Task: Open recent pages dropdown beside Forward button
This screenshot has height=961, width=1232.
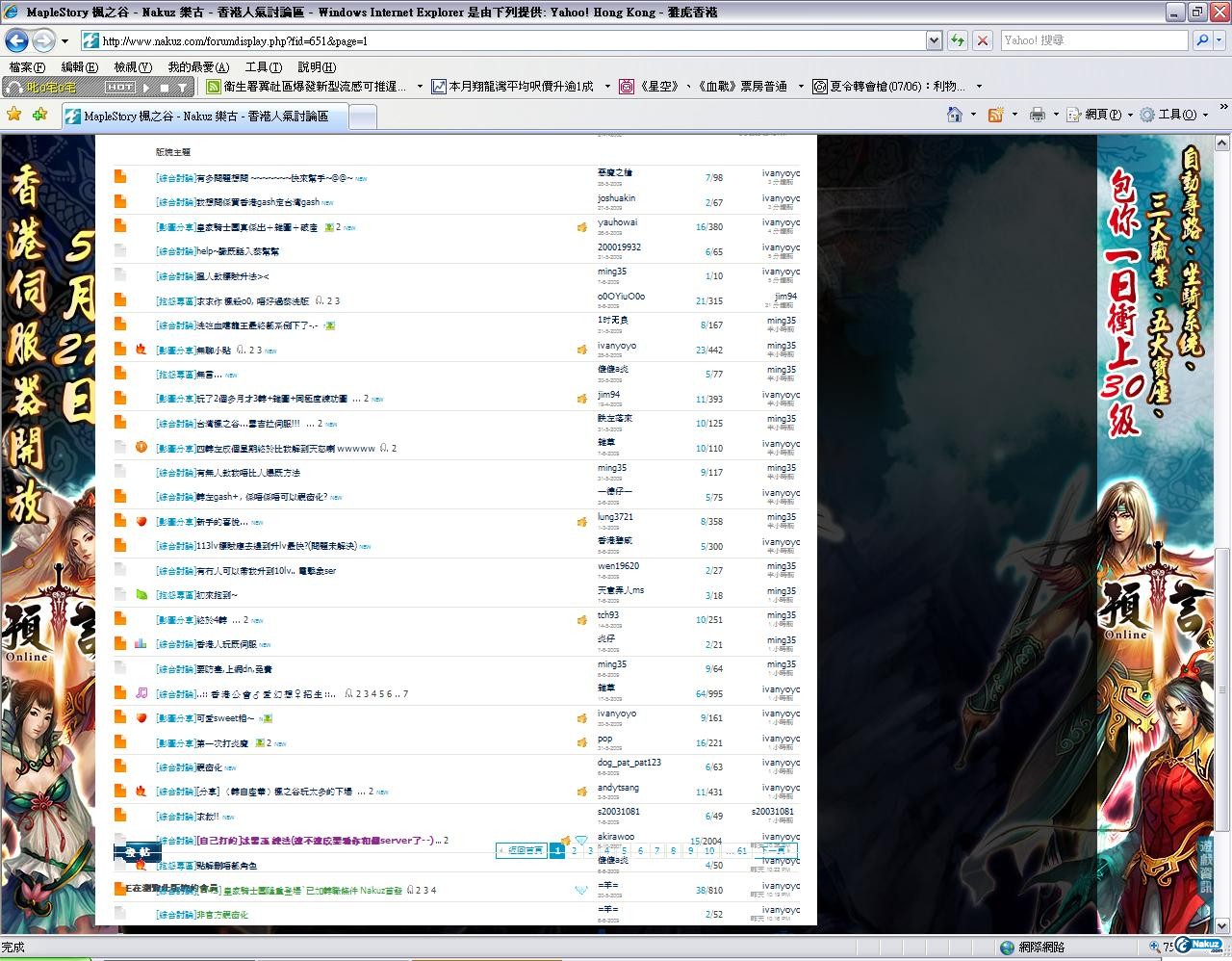Action: click(x=64, y=41)
